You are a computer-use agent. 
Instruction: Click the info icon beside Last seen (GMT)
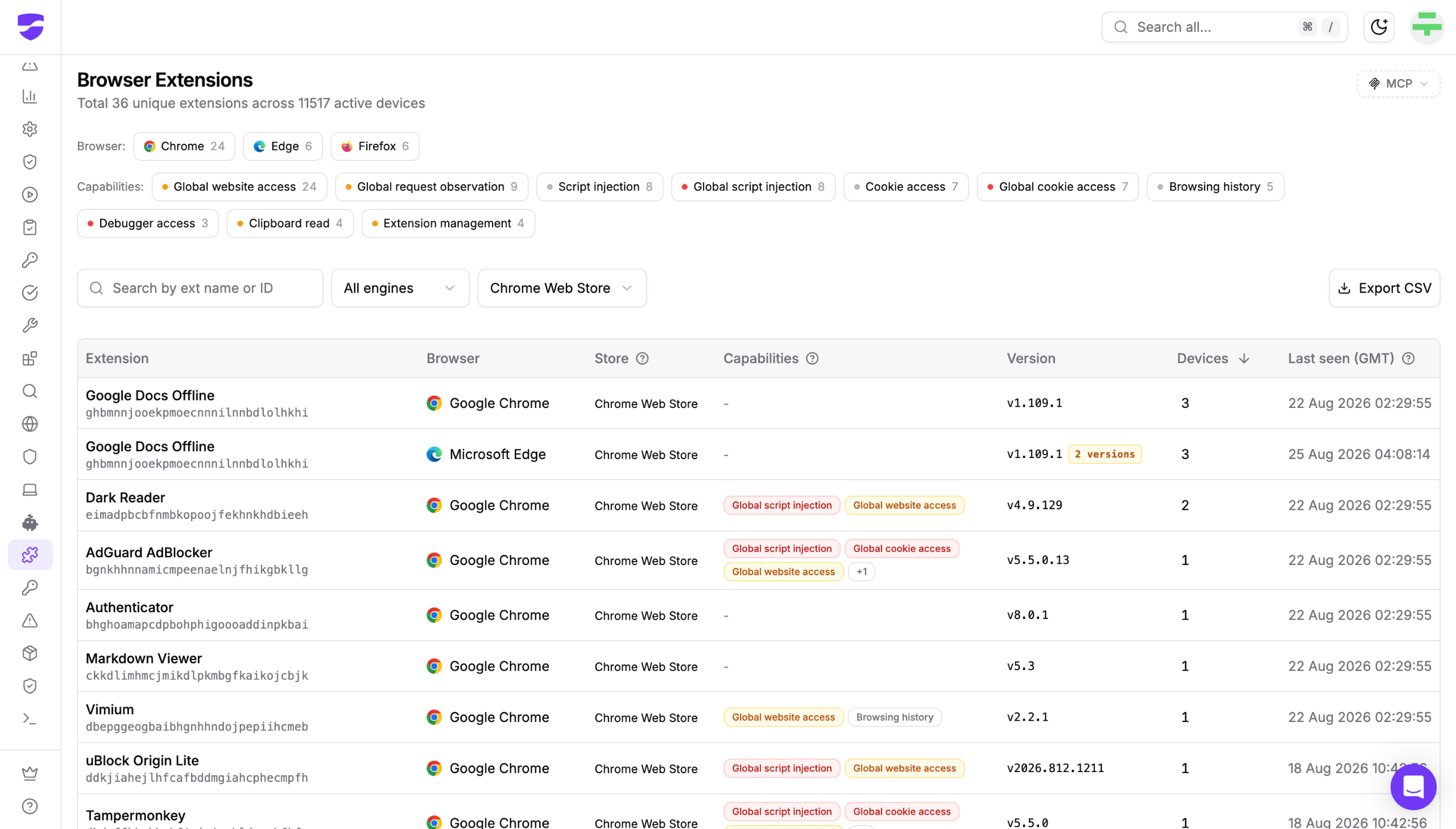pyautogui.click(x=1408, y=358)
